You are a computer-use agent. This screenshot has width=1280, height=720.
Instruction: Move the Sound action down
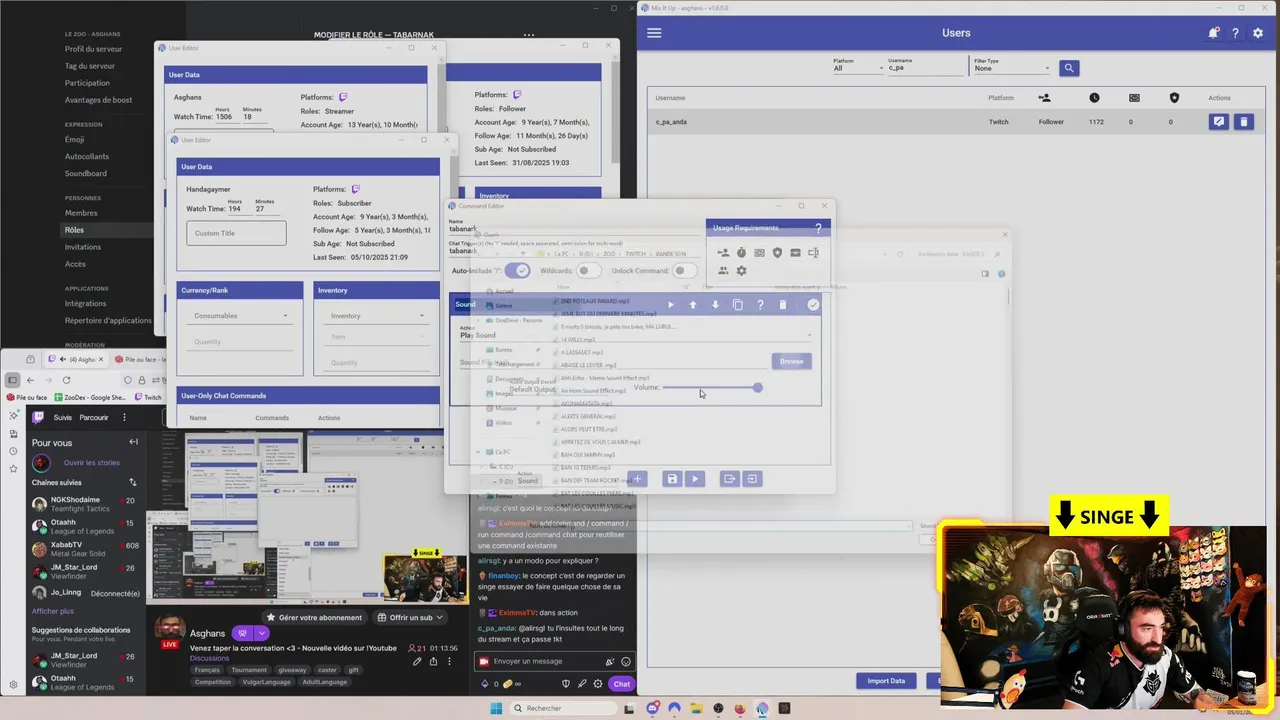(x=715, y=305)
